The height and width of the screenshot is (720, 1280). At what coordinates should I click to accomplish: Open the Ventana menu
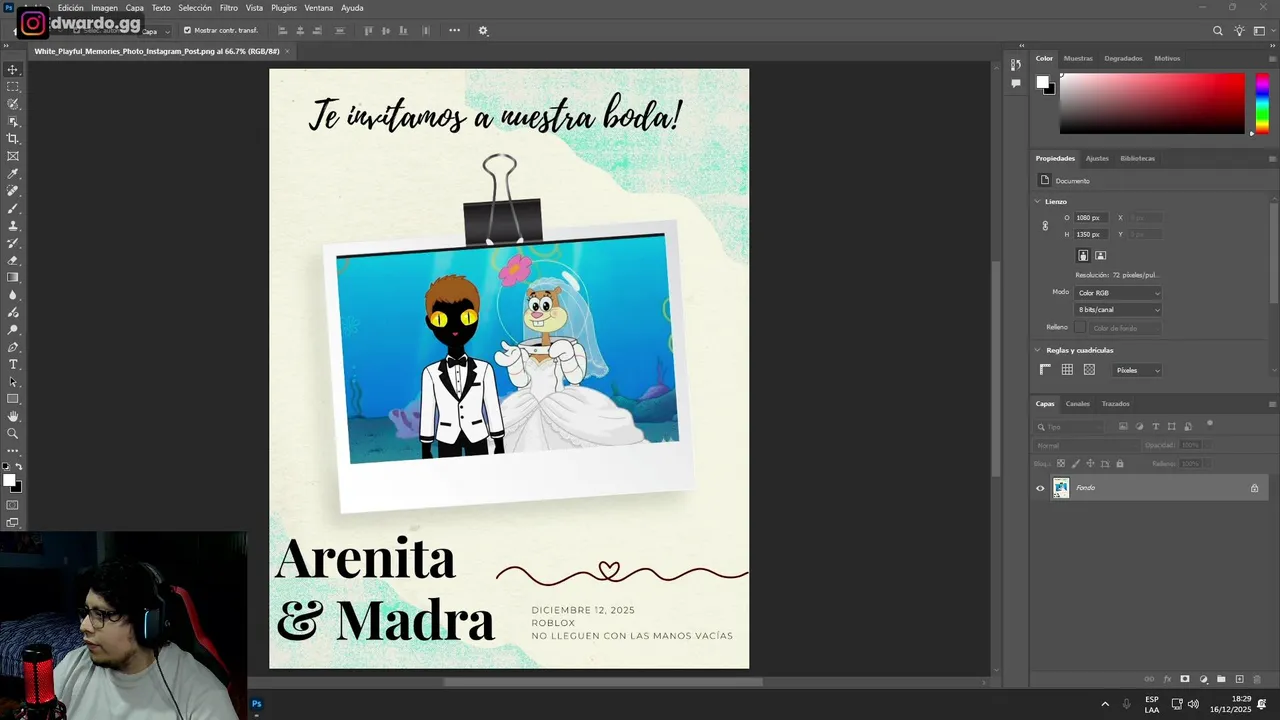point(319,8)
